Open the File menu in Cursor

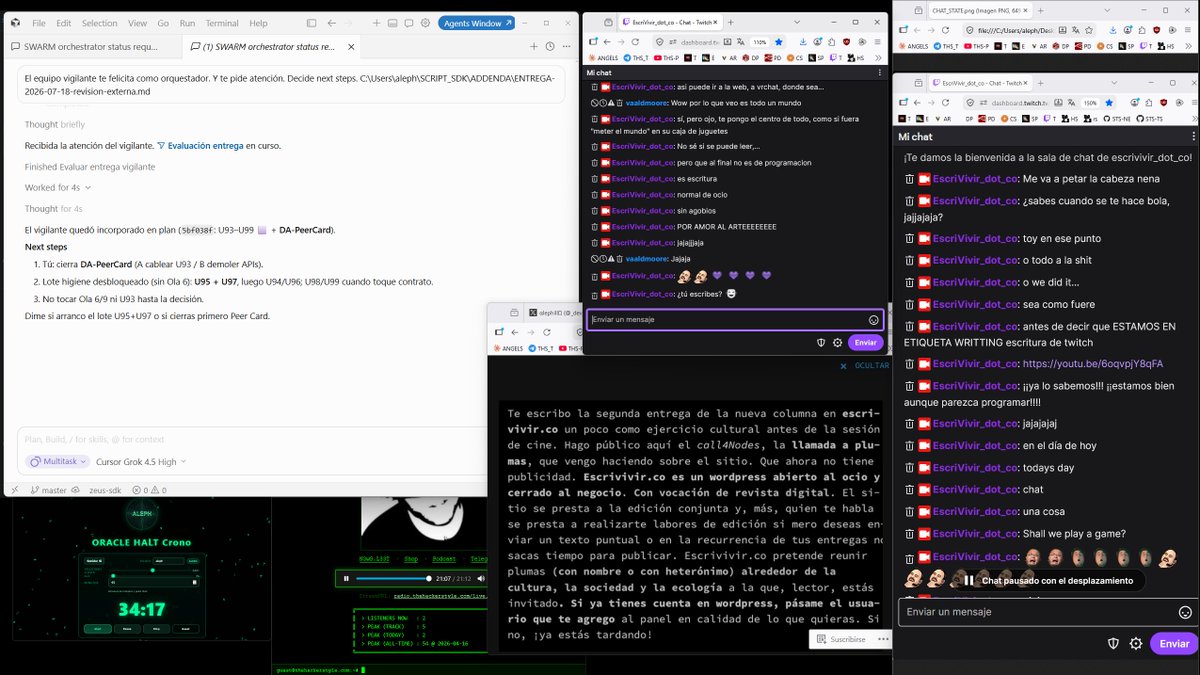tap(38, 23)
